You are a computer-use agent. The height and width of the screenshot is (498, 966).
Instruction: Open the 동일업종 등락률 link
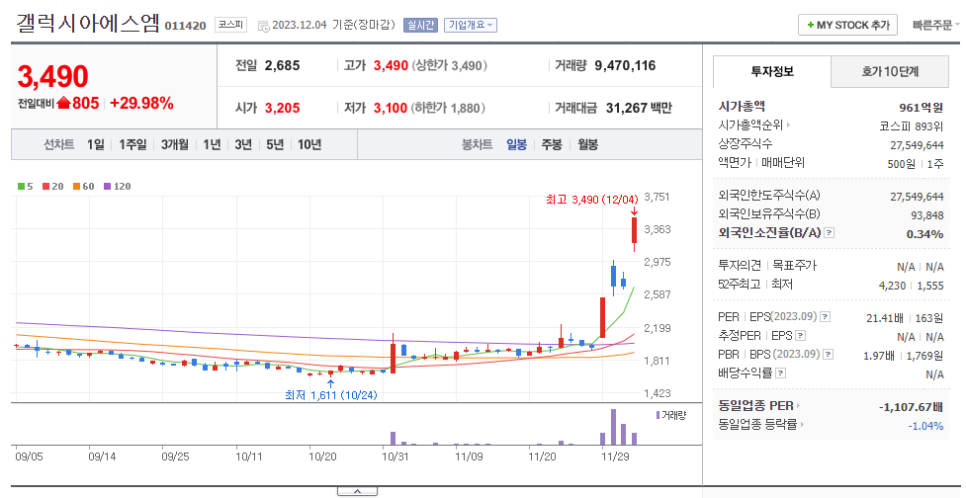point(761,424)
